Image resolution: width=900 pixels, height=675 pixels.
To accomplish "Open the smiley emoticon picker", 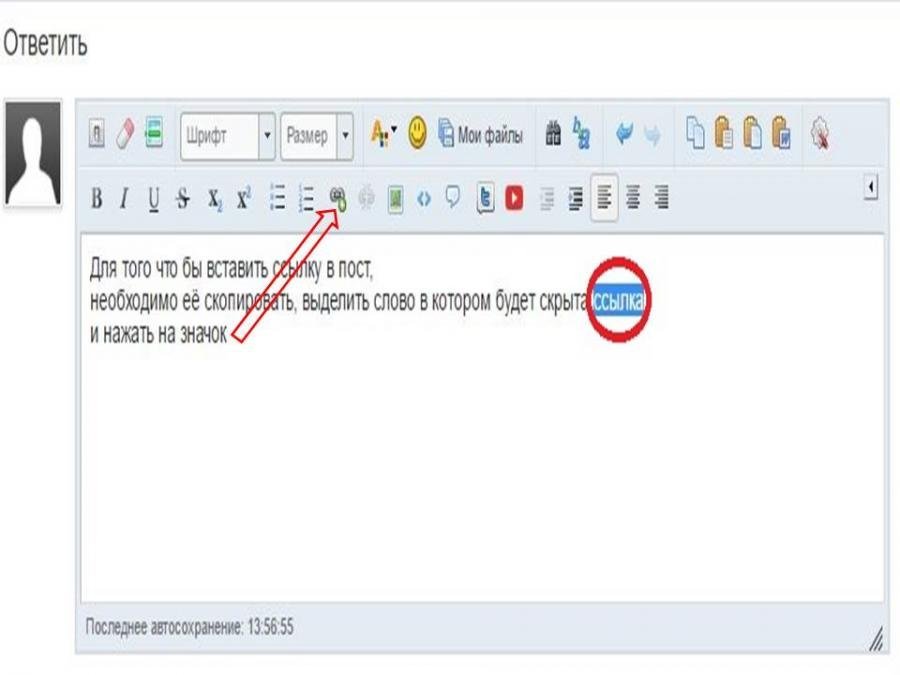I will [x=417, y=133].
